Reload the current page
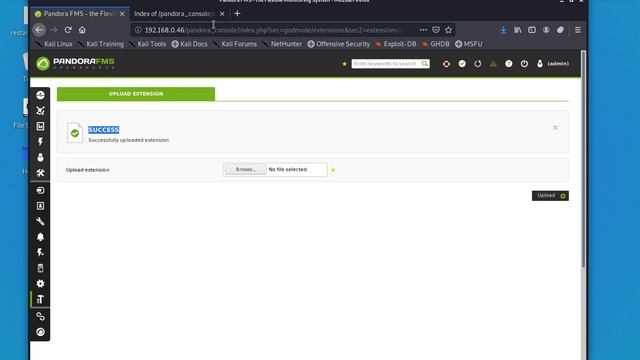This screenshot has height=360, width=640. (x=68, y=30)
